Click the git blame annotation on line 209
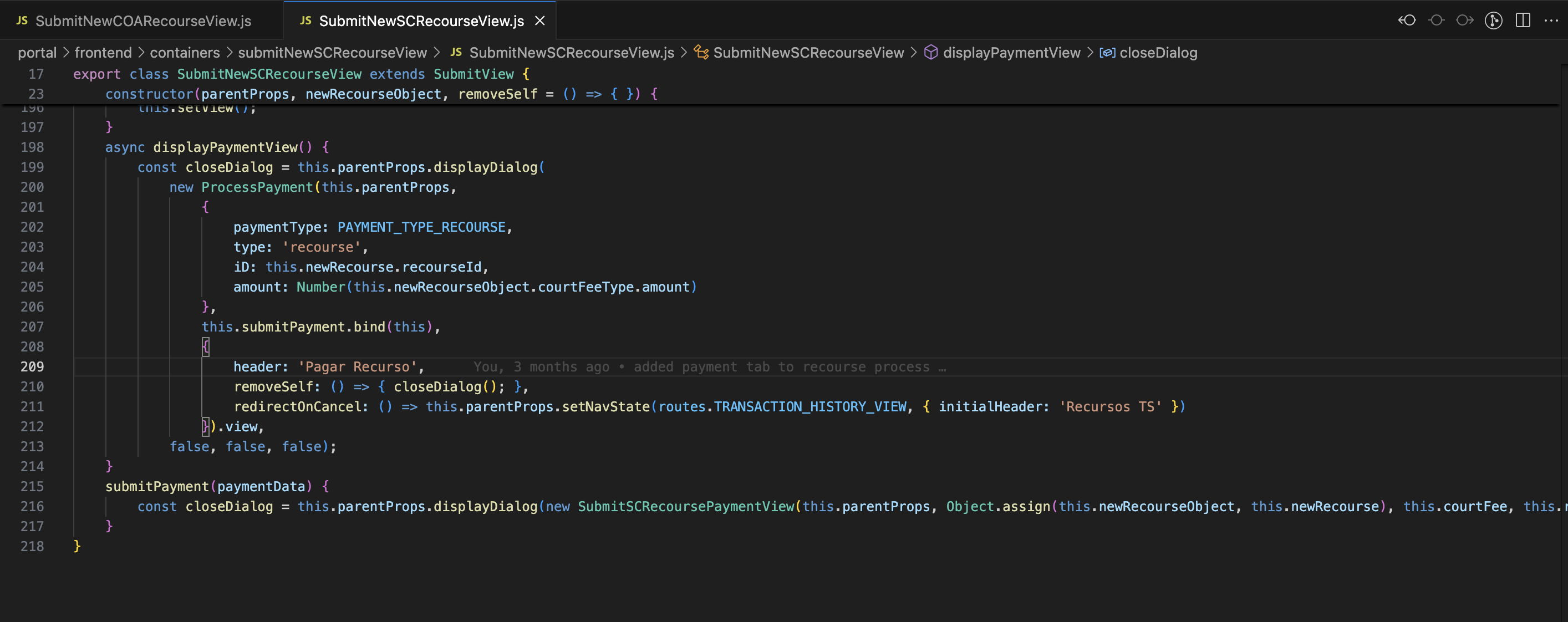1568x622 pixels. (x=709, y=367)
